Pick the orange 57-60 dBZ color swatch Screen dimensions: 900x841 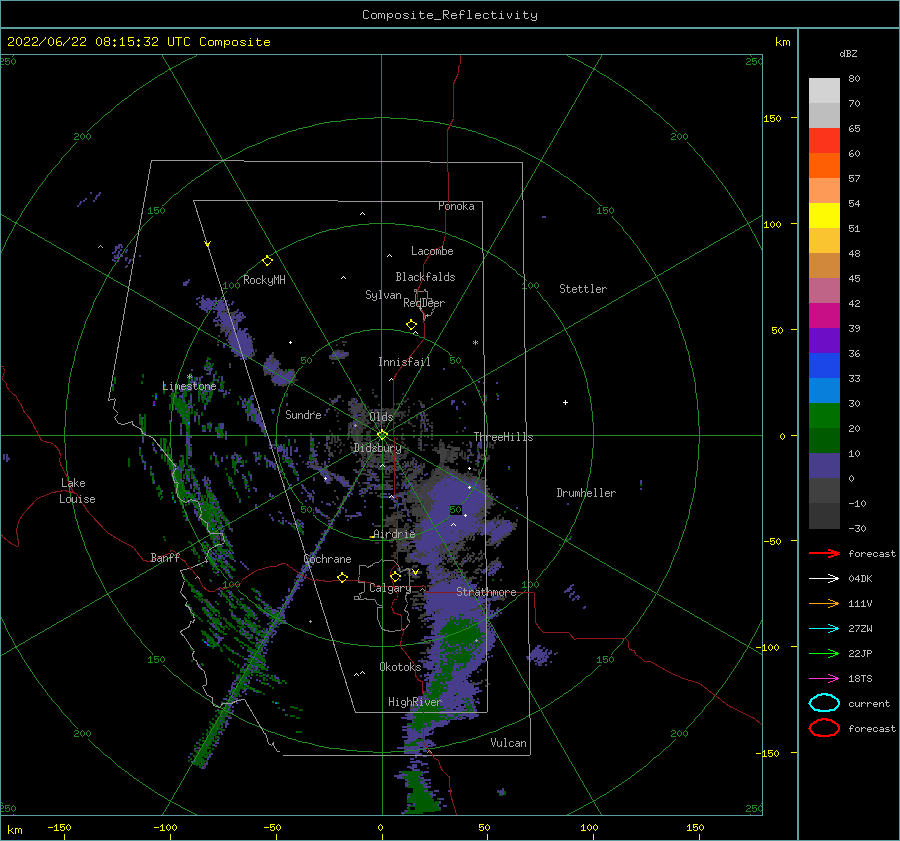tap(824, 166)
